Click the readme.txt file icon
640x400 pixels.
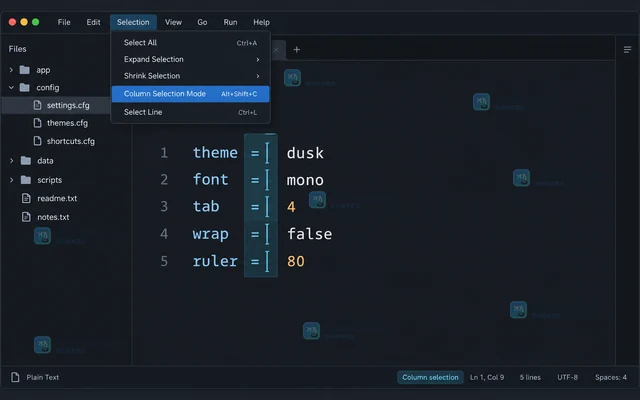pyautogui.click(x=26, y=198)
